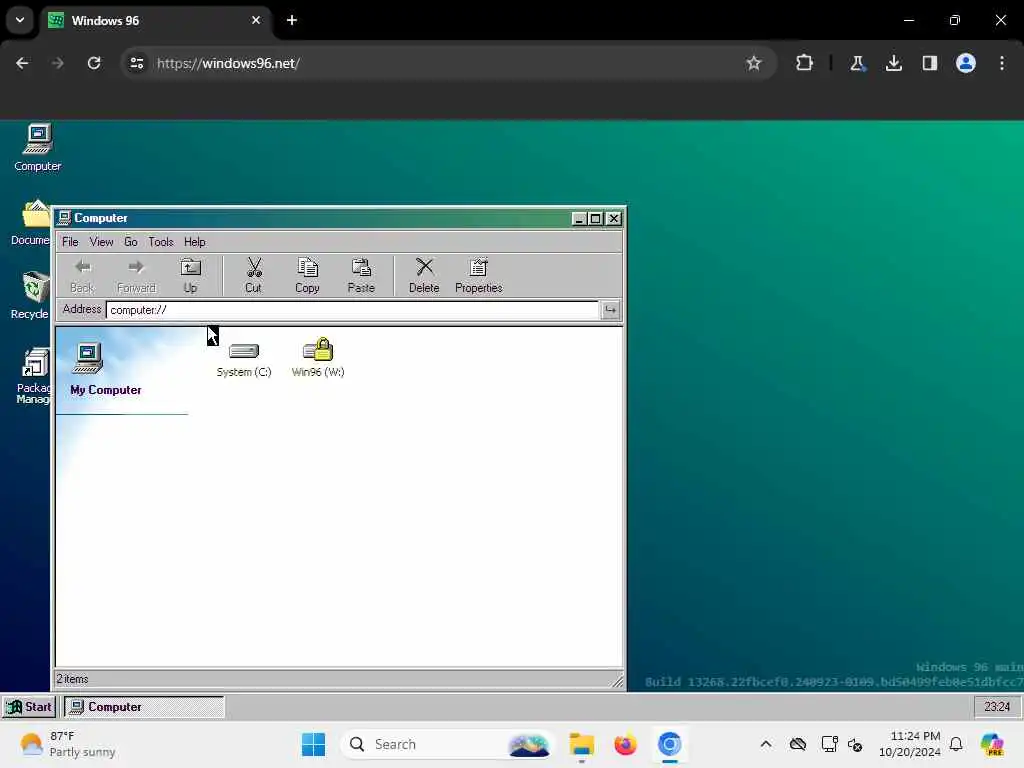Expand the tab search dropdown arrow
The width and height of the screenshot is (1024, 768).
click(20, 20)
